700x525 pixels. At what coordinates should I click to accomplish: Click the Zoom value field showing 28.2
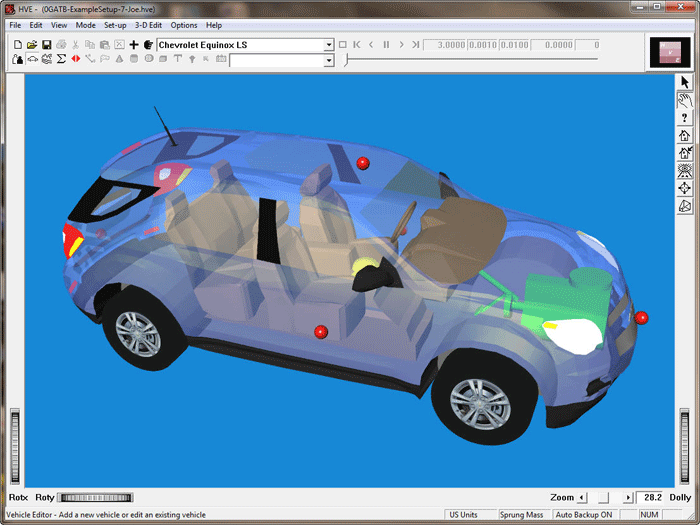click(651, 497)
